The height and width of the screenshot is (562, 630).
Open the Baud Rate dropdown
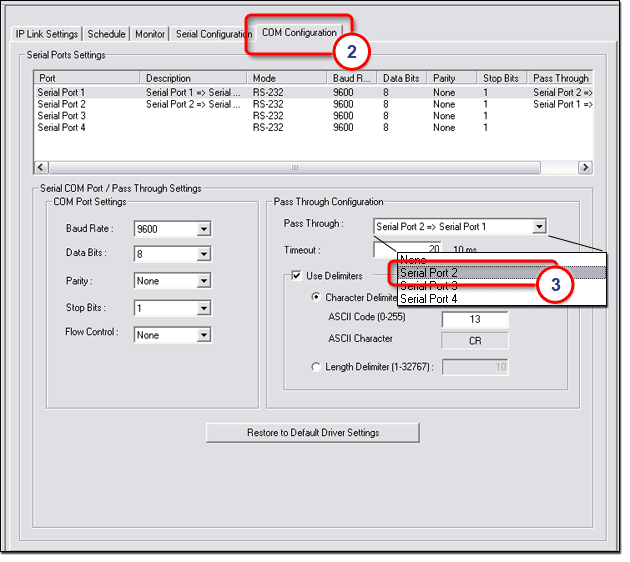click(x=204, y=229)
